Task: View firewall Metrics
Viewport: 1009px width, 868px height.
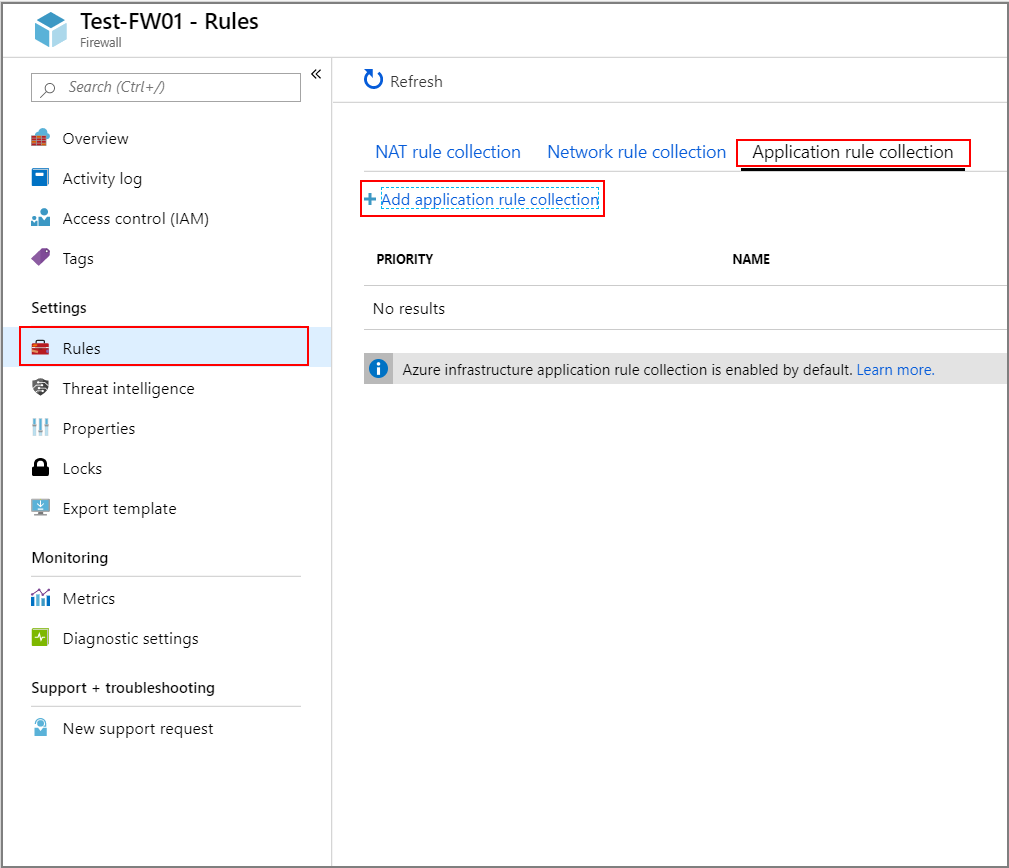Action: (87, 598)
